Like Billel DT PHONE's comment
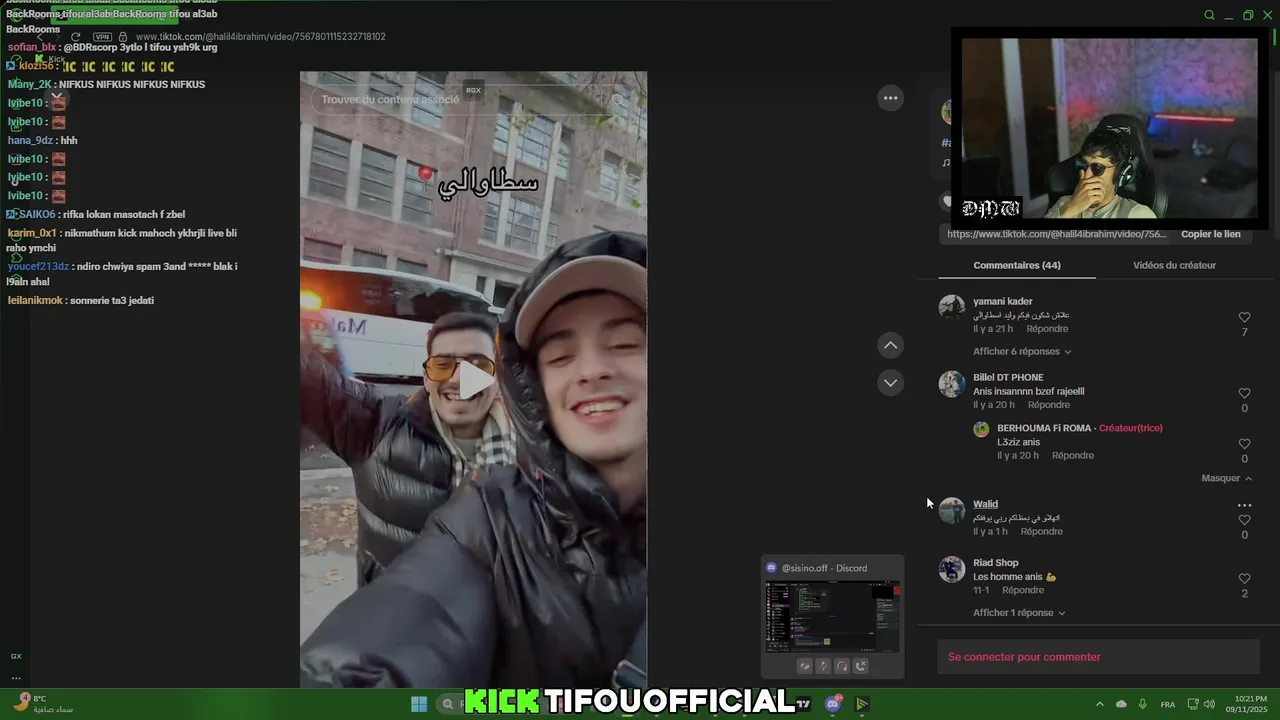This screenshot has width=1280, height=720. [x=1244, y=394]
